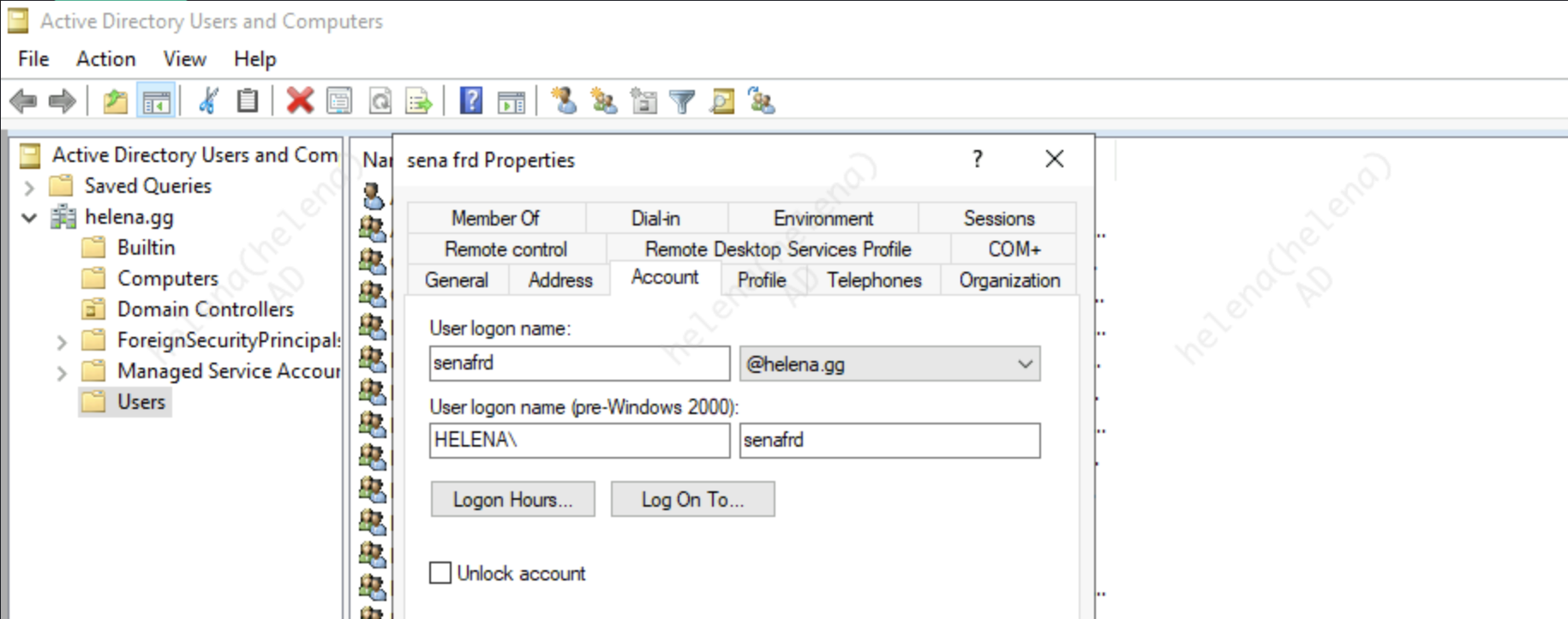The width and height of the screenshot is (1568, 619).
Task: Switch to the Member Of tab
Action: coord(495,219)
